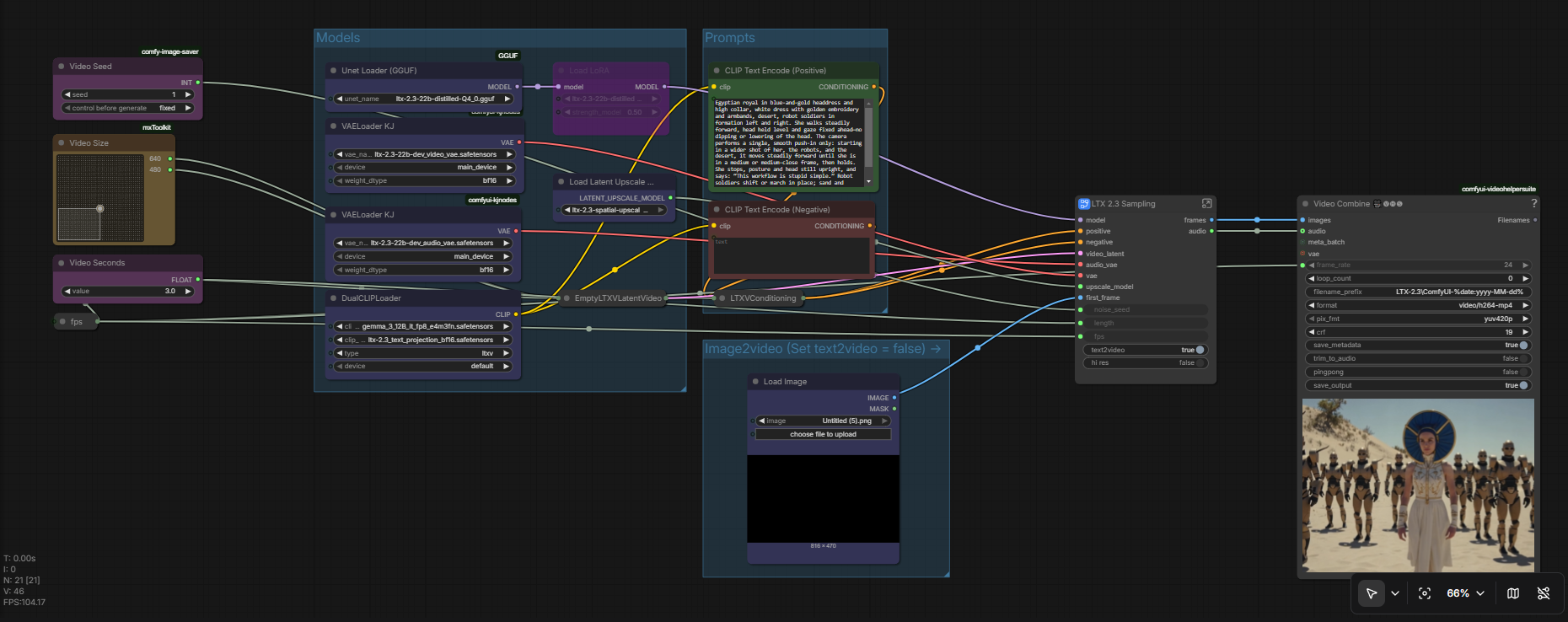Click the fit view to canvas icon

click(1425, 593)
